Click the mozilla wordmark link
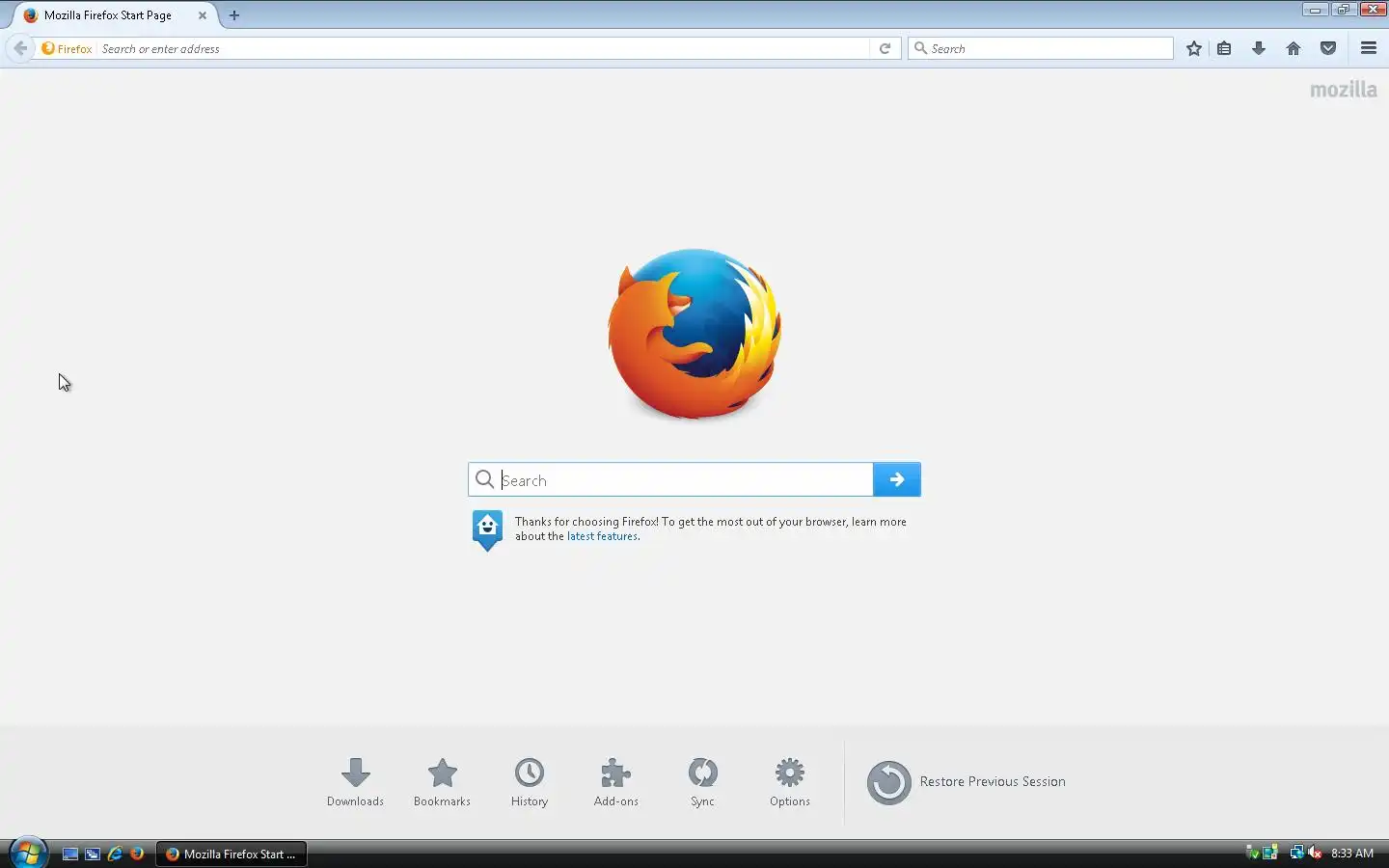 click(1344, 90)
